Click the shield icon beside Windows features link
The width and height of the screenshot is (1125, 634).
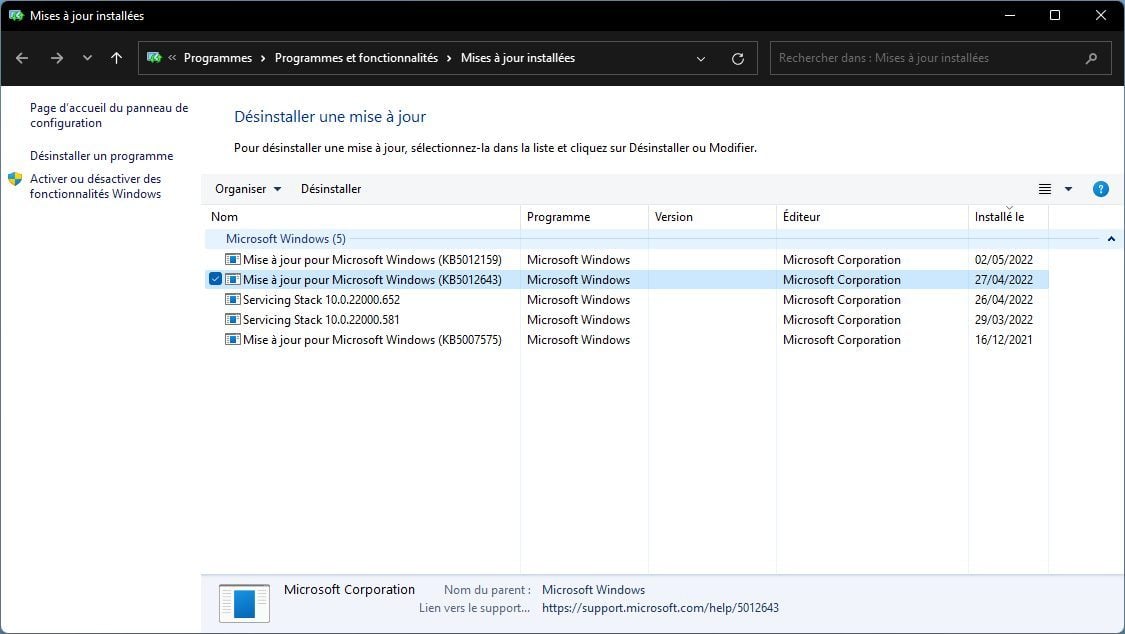[x=15, y=179]
